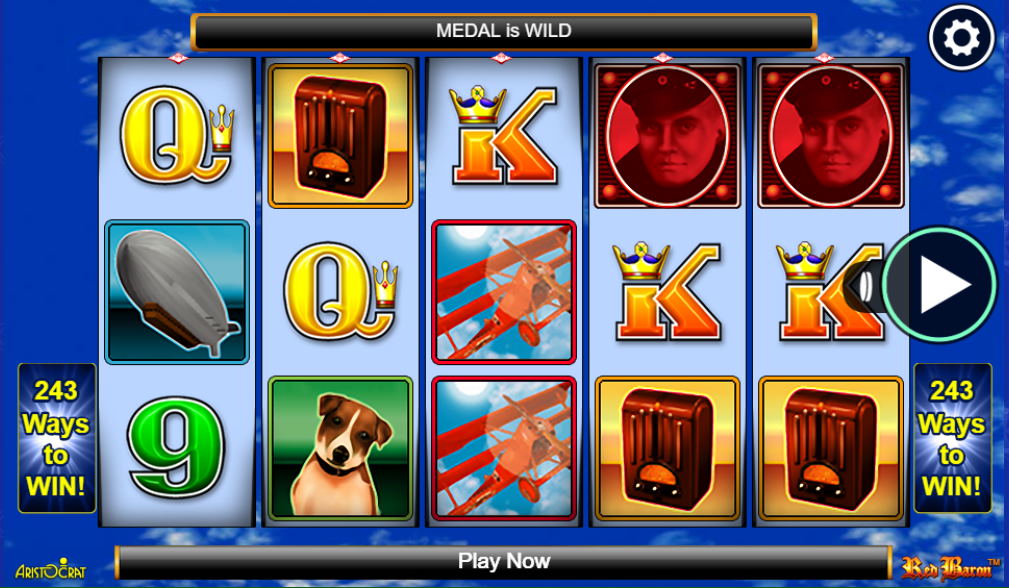Click the green 9 symbol
This screenshot has height=588, width=1009.
click(176, 448)
